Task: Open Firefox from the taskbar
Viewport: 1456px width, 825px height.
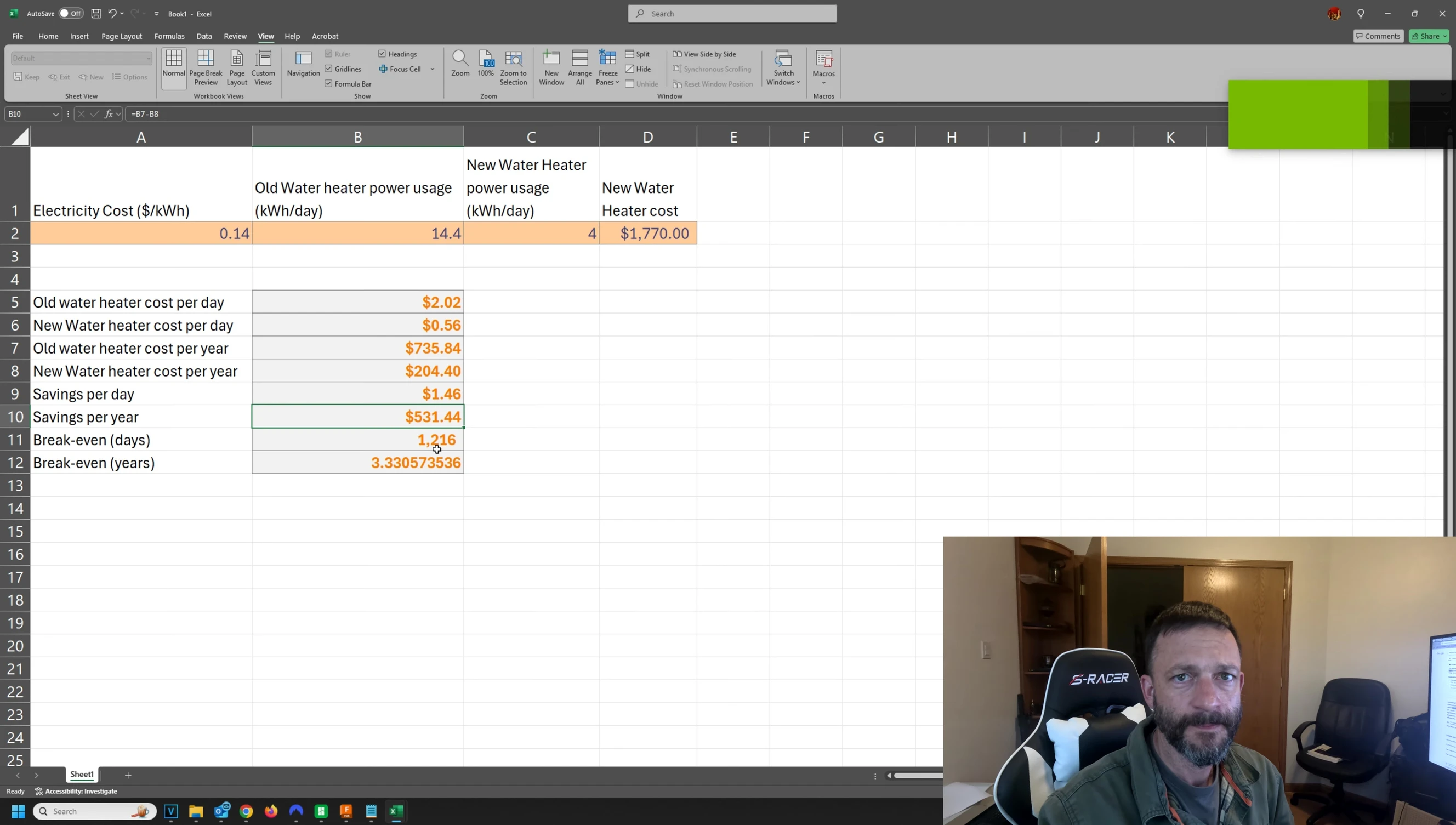Action: coord(271,811)
